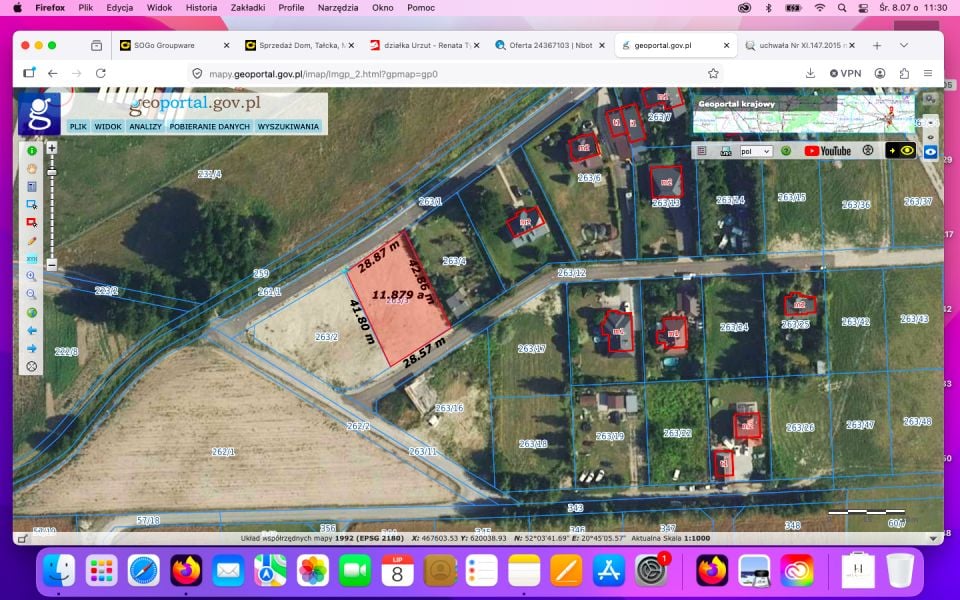Switch to the działka Urzut - Renata tab

[424, 45]
